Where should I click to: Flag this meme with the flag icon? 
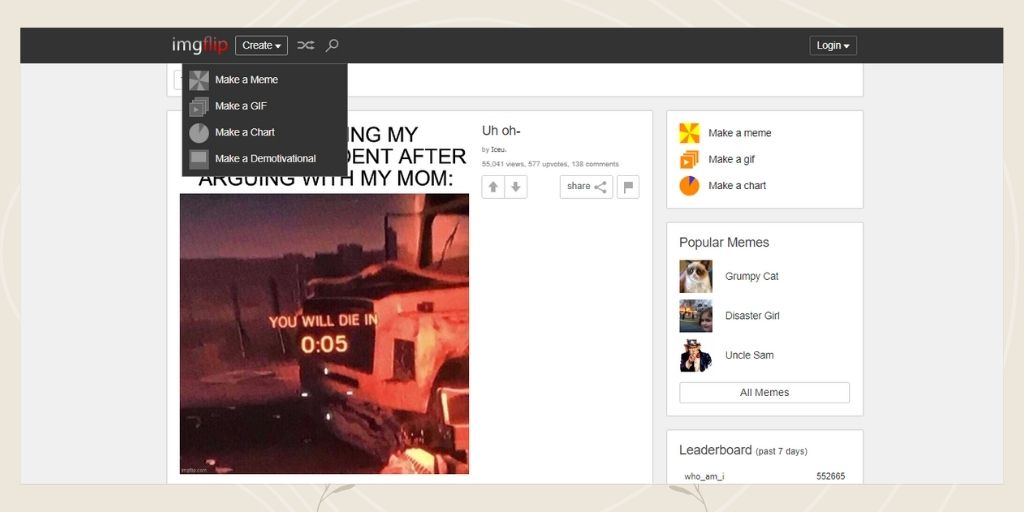tap(628, 187)
